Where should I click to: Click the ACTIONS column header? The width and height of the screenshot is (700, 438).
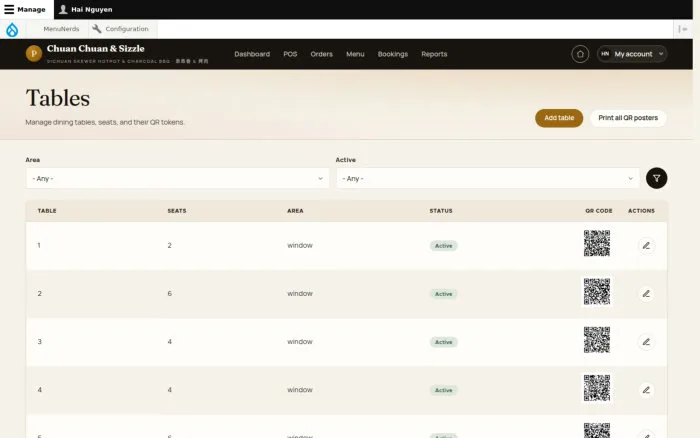642,211
